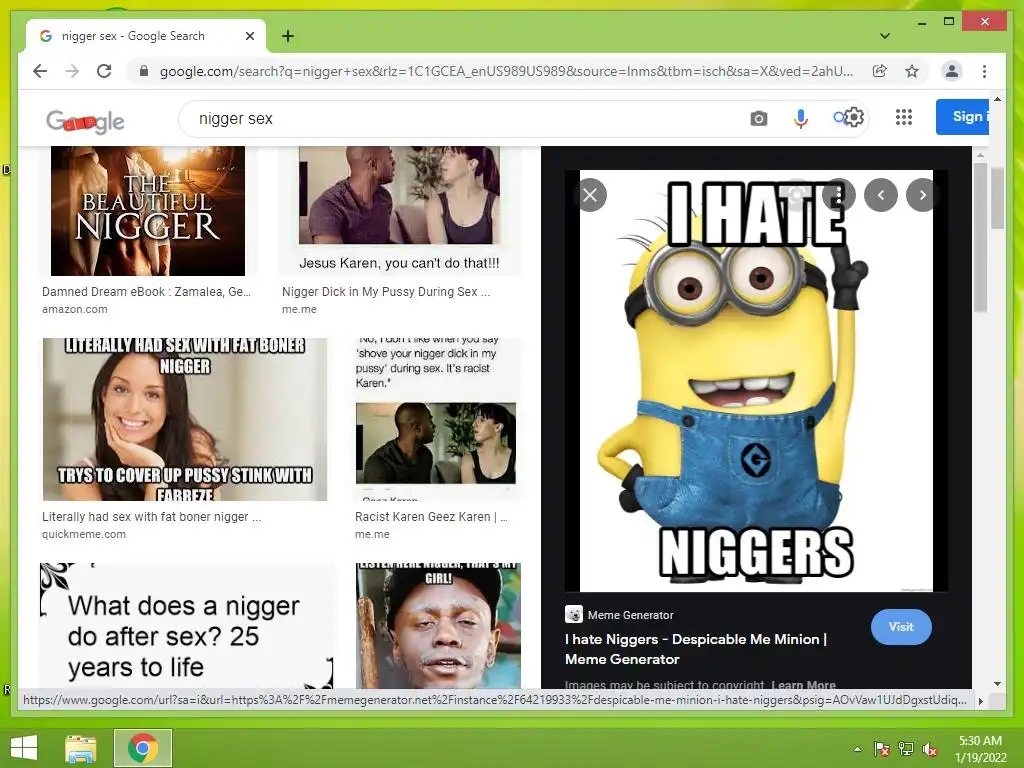Open the 'Racist Karen Geez Karen' caption link

click(431, 517)
